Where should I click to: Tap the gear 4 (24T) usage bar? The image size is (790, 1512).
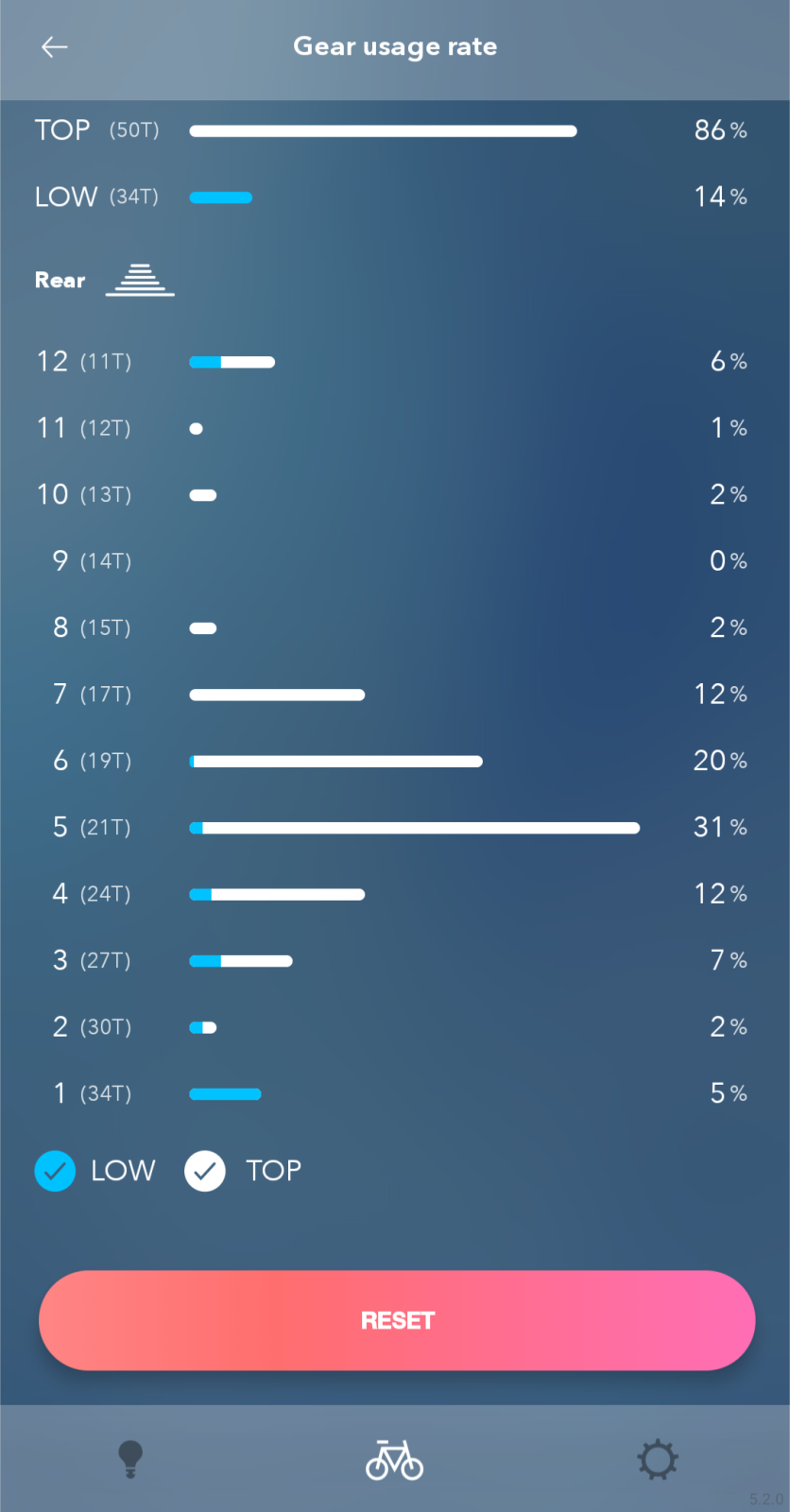tap(277, 894)
